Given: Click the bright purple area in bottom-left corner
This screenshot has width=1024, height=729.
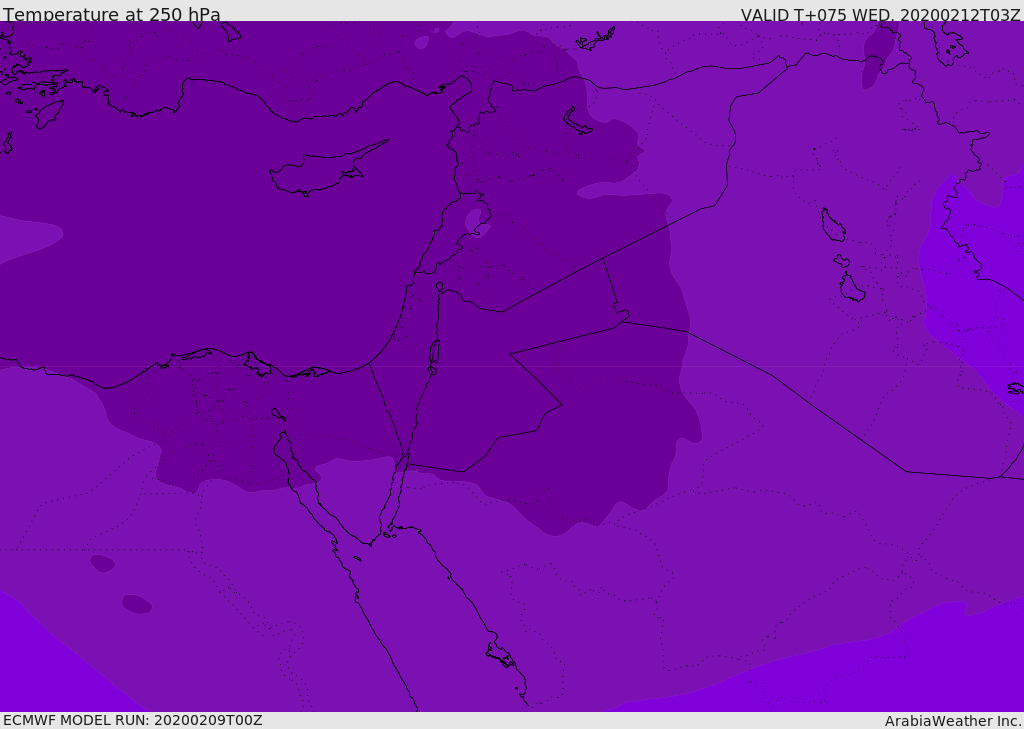Looking at the screenshot, I should click(x=30, y=670).
